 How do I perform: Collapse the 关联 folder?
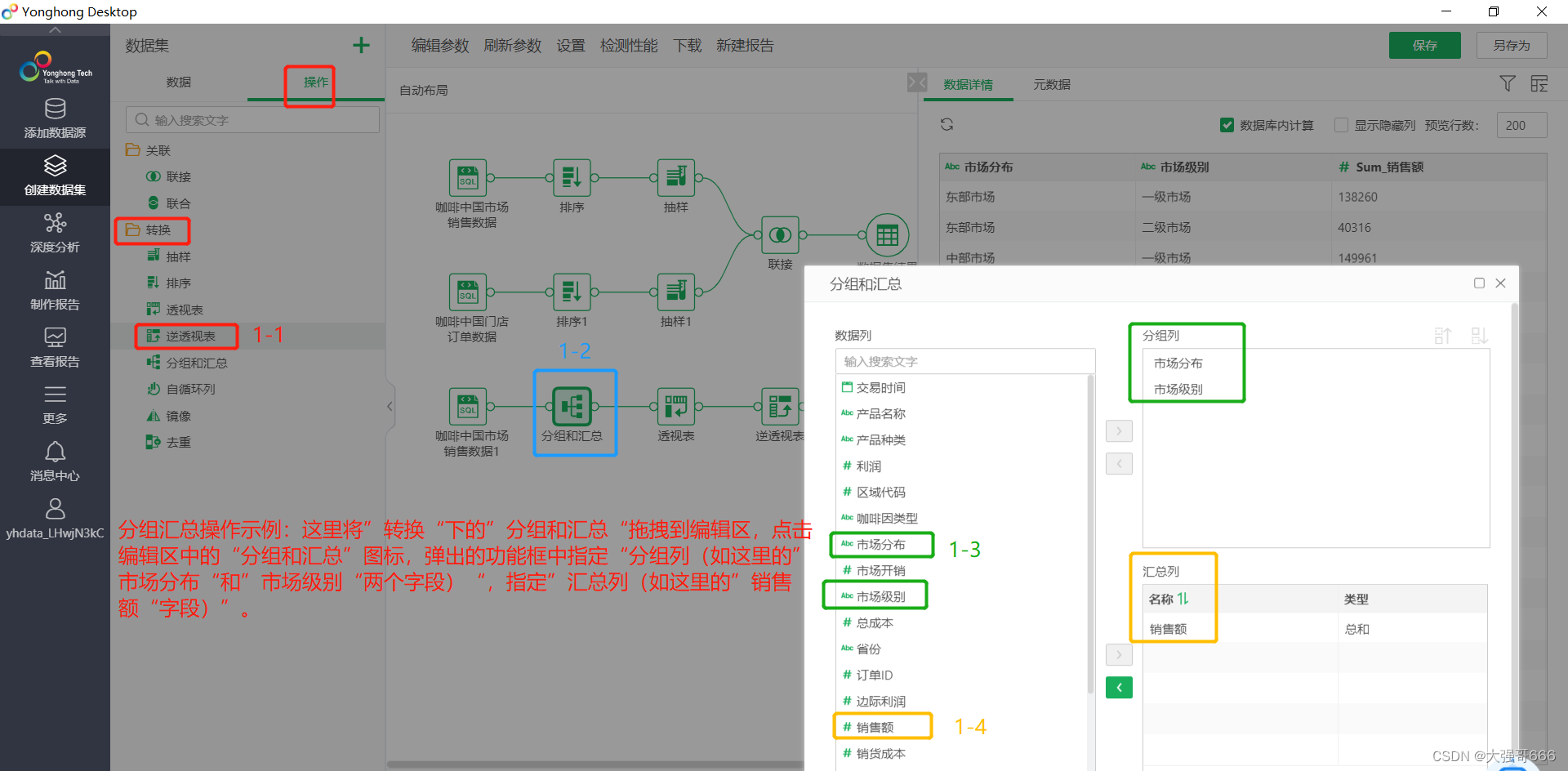pyautogui.click(x=132, y=150)
